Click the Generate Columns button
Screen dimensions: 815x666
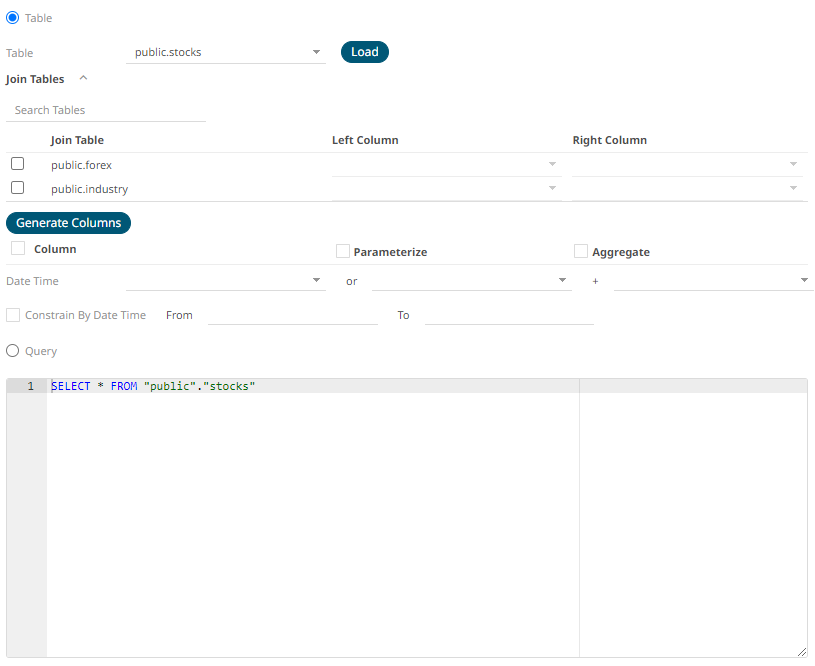point(68,223)
